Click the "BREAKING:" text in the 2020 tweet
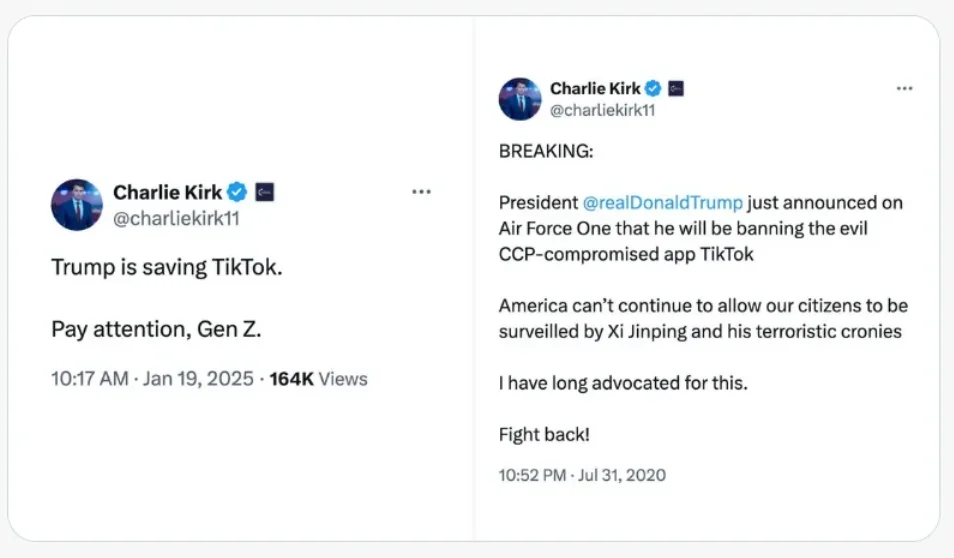The image size is (954, 558). click(x=545, y=151)
